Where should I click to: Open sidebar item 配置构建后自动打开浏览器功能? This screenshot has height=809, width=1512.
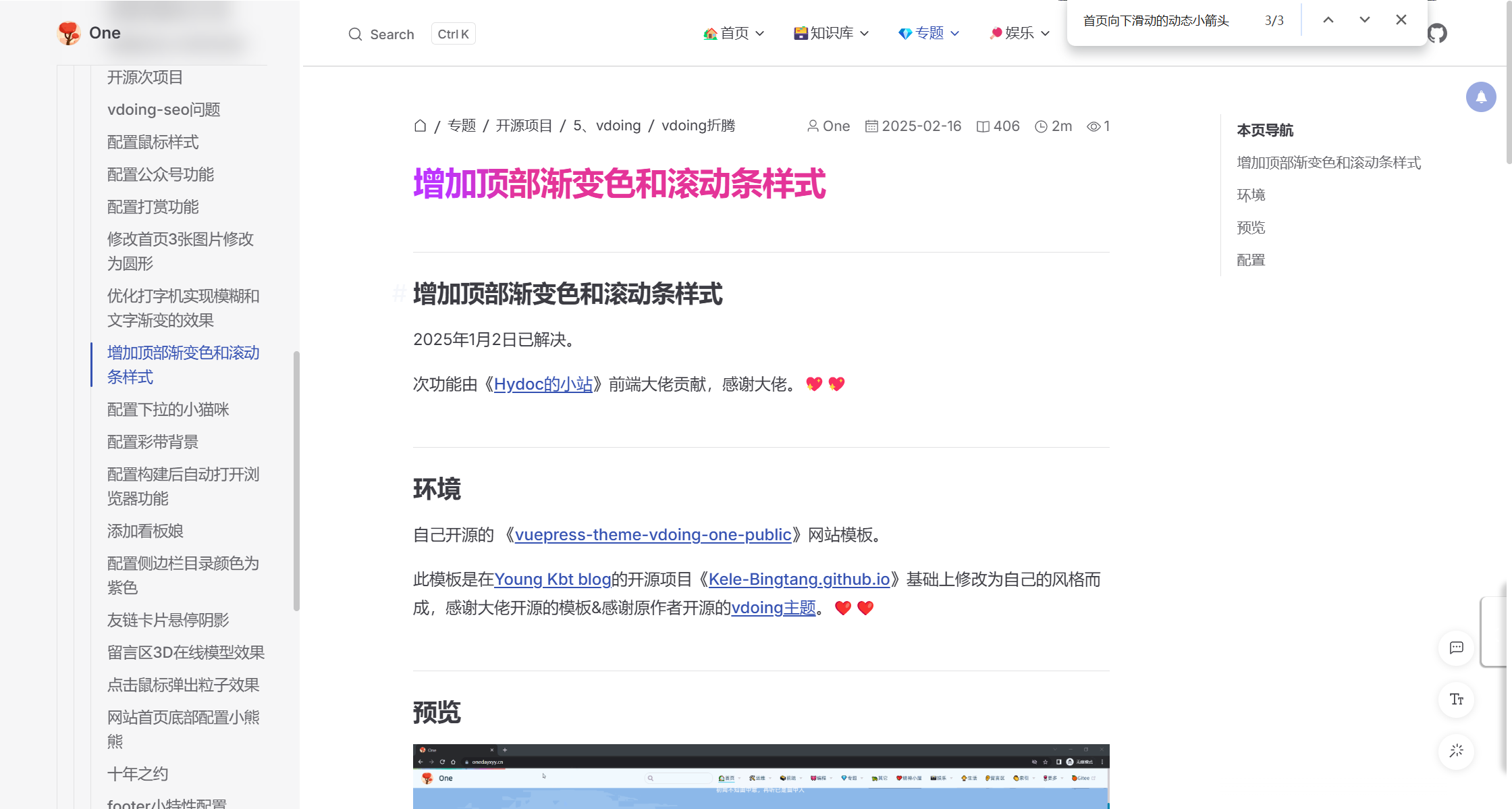tap(183, 486)
